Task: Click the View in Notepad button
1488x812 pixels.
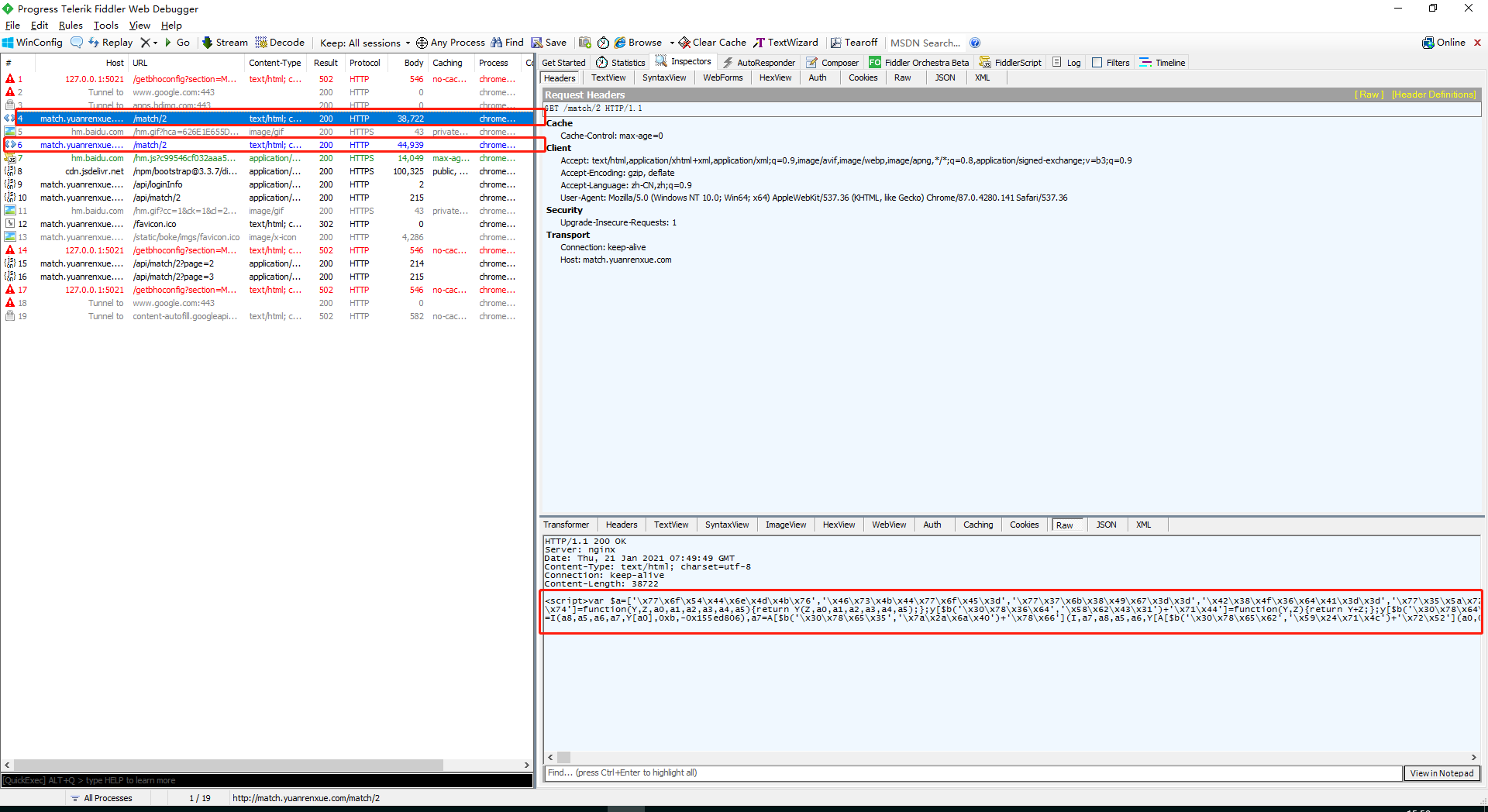Action: (x=1441, y=773)
